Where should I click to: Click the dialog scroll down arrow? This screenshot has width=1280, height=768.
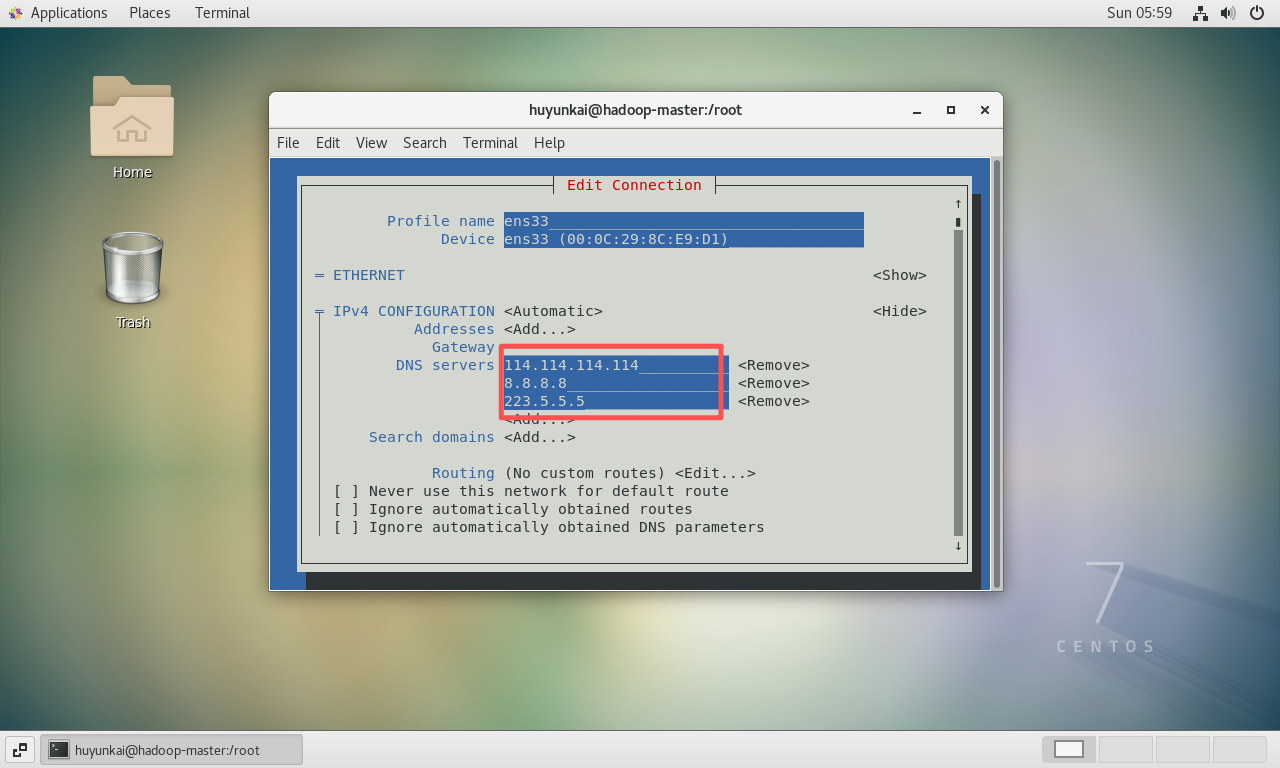pos(958,545)
